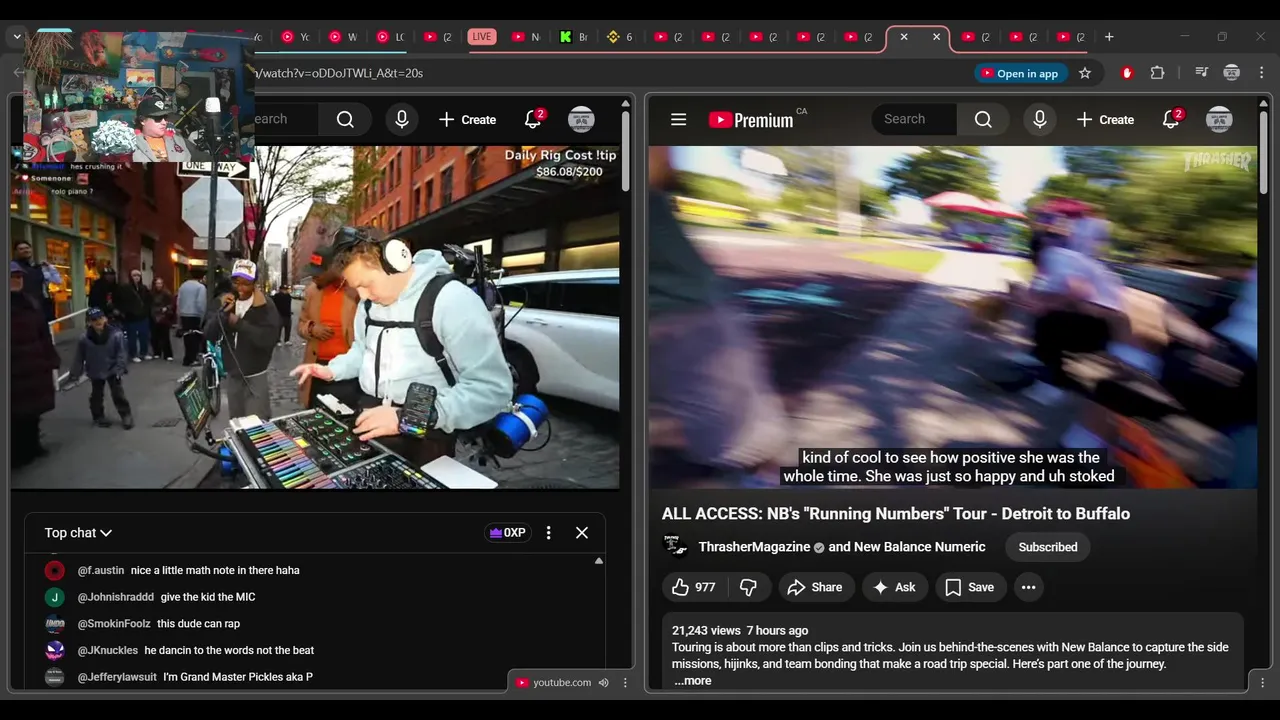Open three-dot menu on youtube.com overlay
This screenshot has height=720, width=1280.
pyautogui.click(x=625, y=683)
